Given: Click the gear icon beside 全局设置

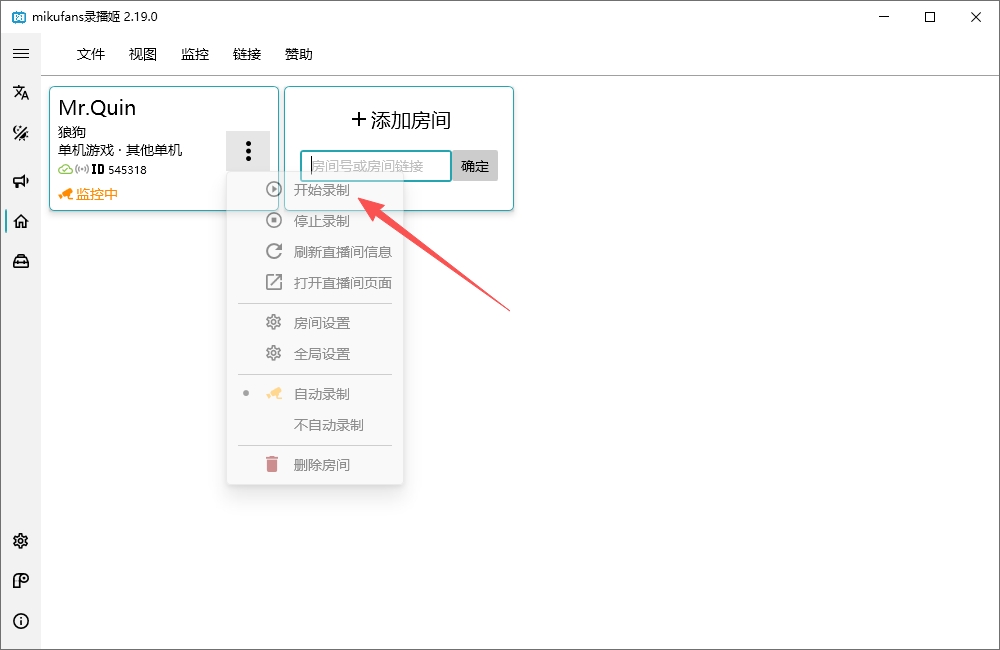Looking at the screenshot, I should point(274,353).
